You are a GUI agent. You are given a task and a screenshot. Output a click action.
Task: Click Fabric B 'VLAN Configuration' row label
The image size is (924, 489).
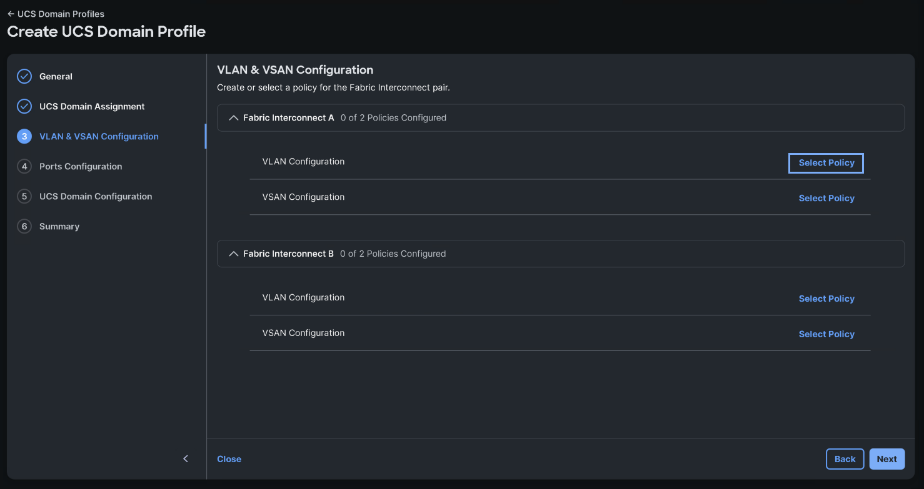pos(303,298)
